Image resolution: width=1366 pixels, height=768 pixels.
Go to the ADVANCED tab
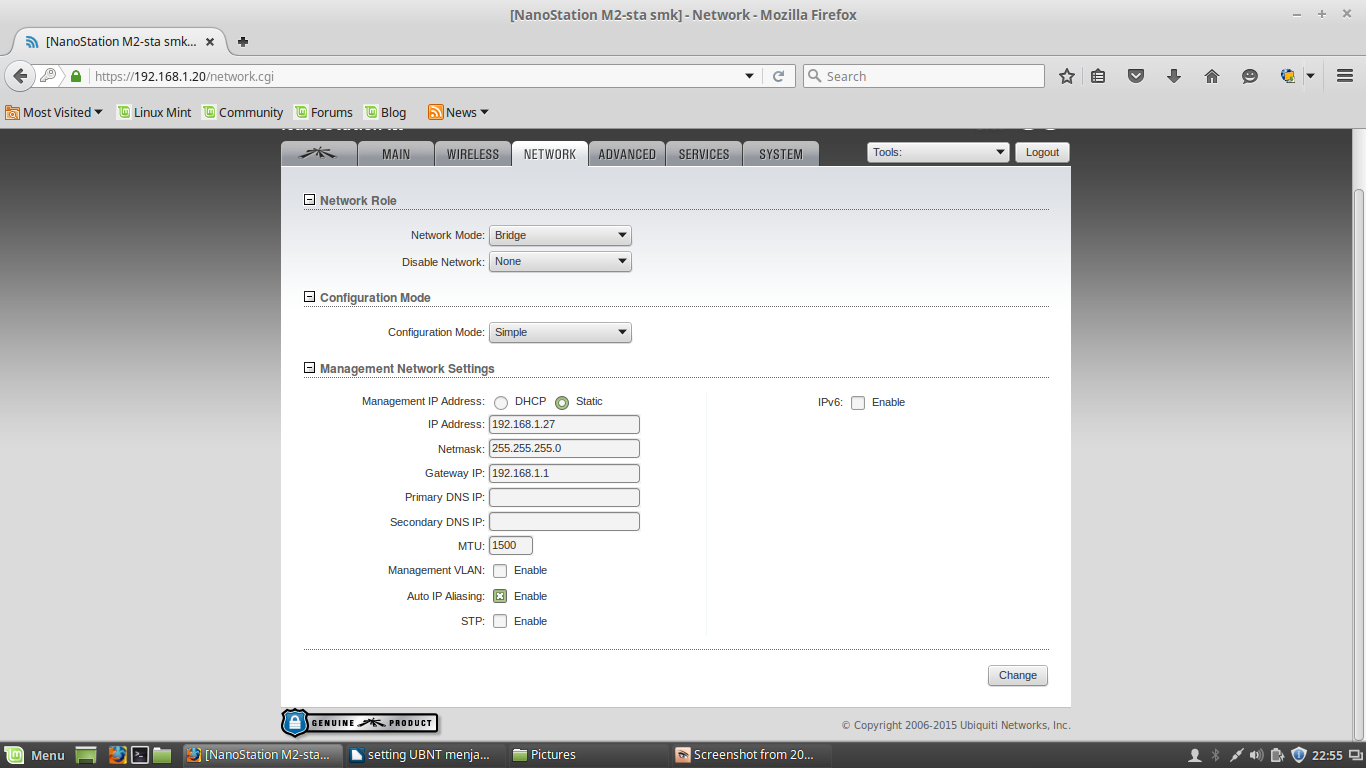(627, 154)
